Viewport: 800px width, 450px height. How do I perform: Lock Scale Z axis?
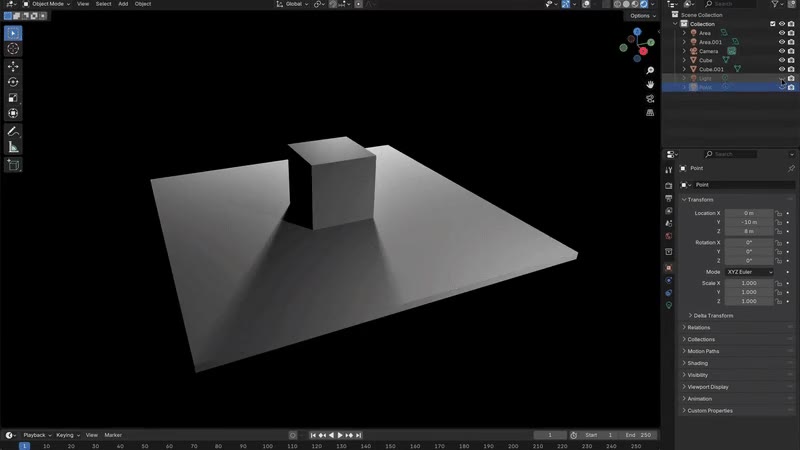[779, 302]
